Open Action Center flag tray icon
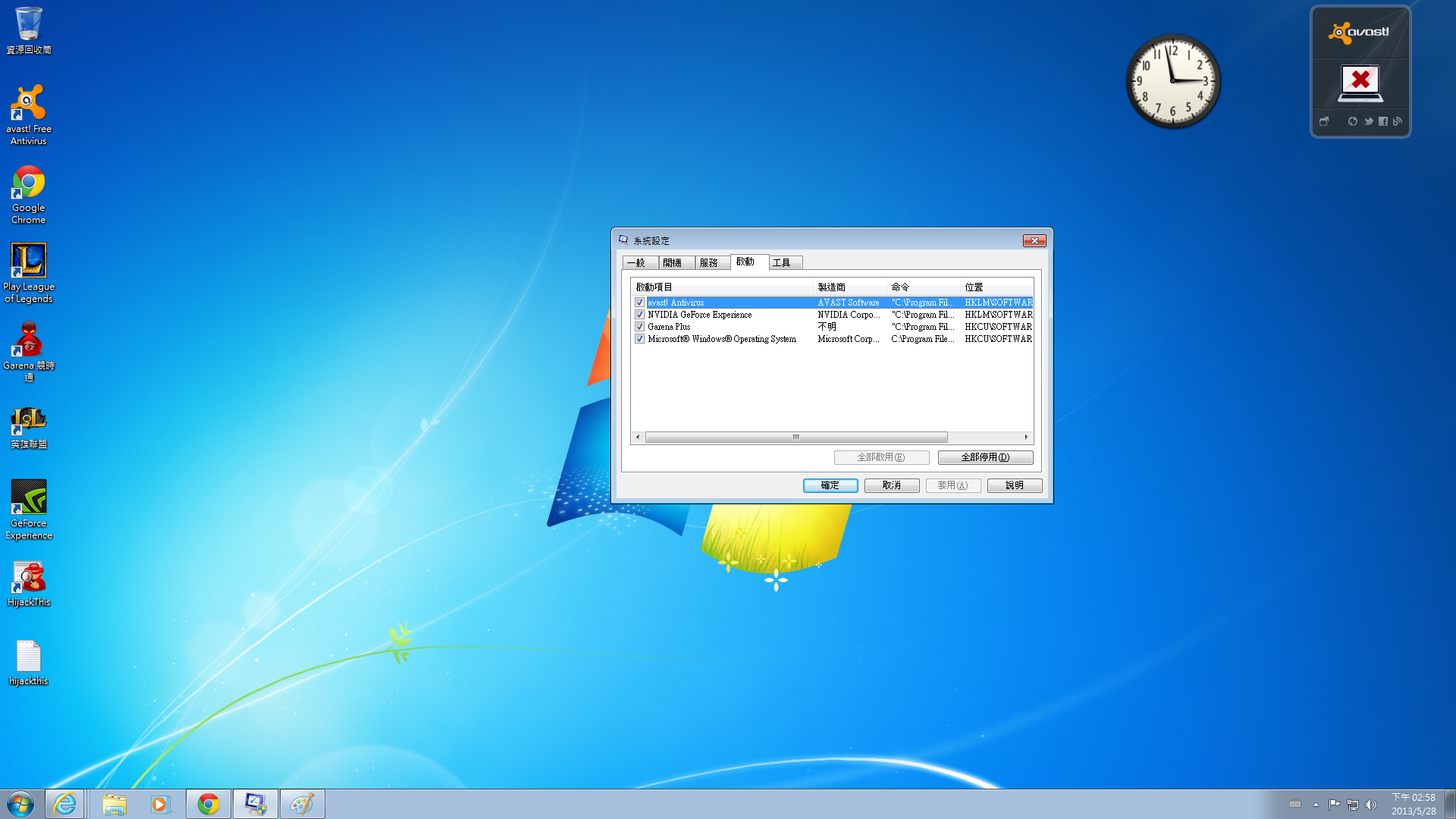Image resolution: width=1456 pixels, height=819 pixels. 1334,805
